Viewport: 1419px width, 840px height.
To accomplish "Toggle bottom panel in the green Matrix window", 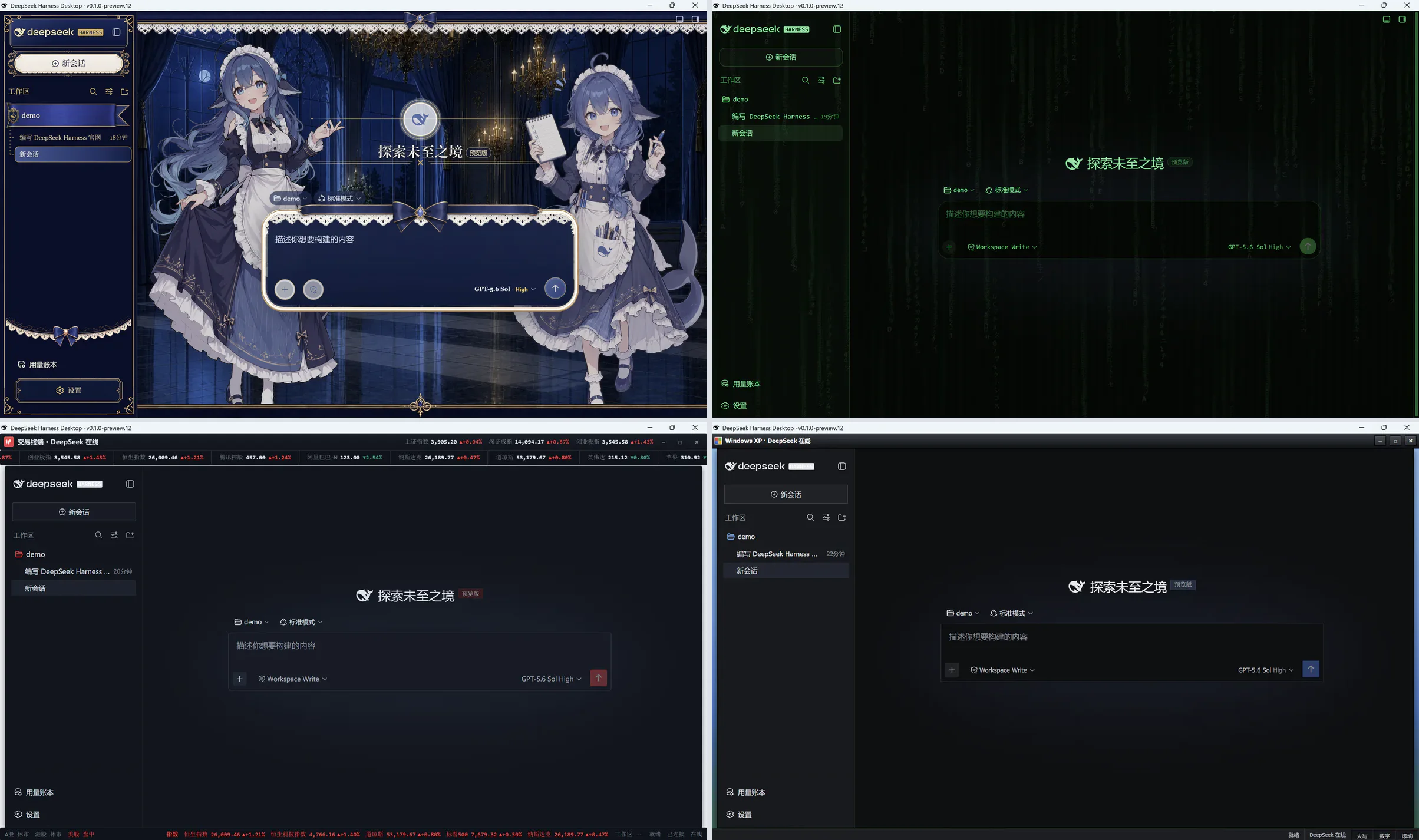I will coord(1387,19).
